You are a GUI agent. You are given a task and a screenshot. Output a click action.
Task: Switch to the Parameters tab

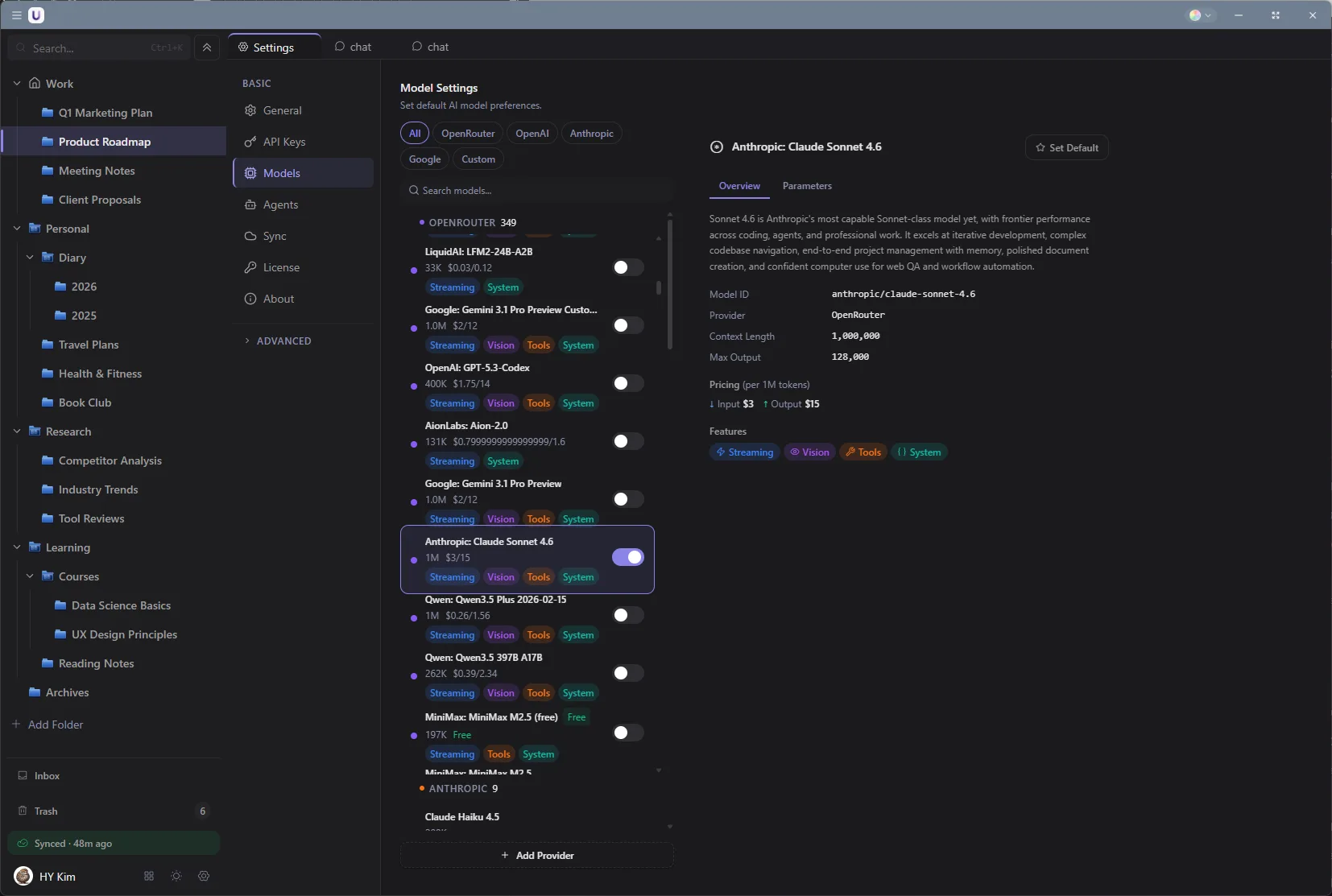click(807, 186)
